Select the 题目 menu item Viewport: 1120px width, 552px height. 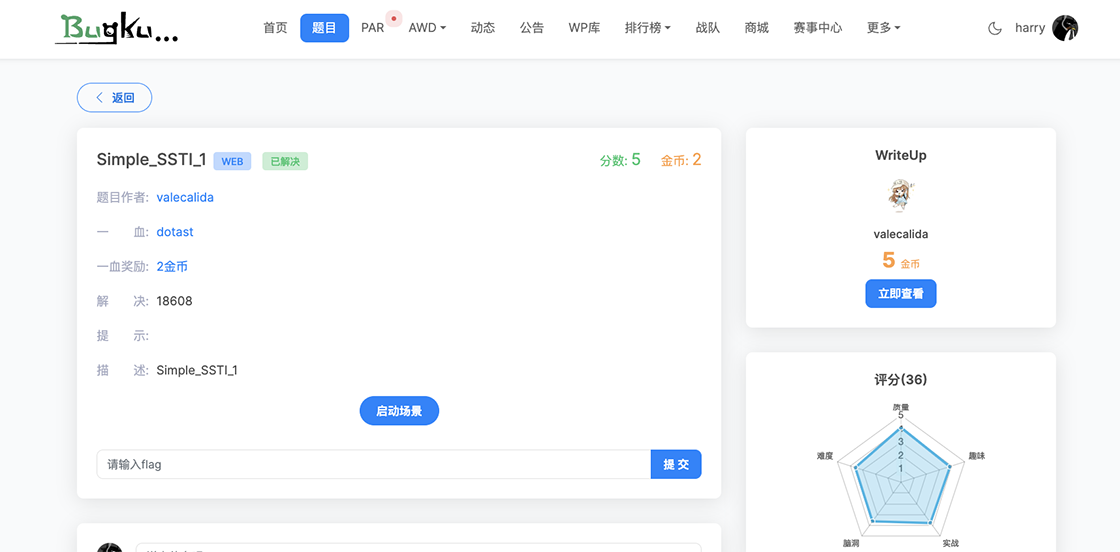(x=324, y=29)
